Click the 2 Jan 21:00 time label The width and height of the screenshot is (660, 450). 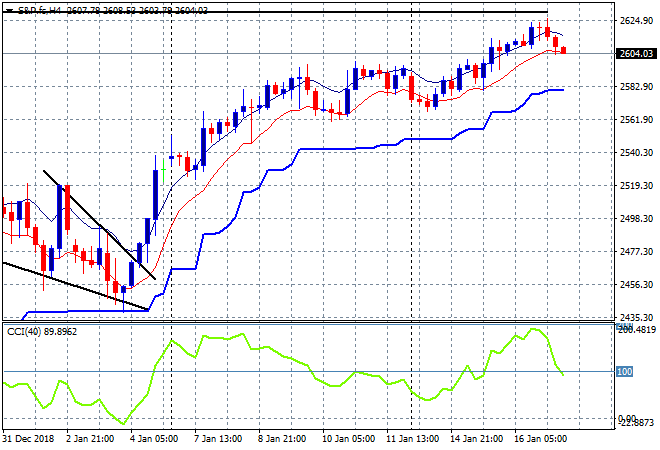tap(90, 439)
